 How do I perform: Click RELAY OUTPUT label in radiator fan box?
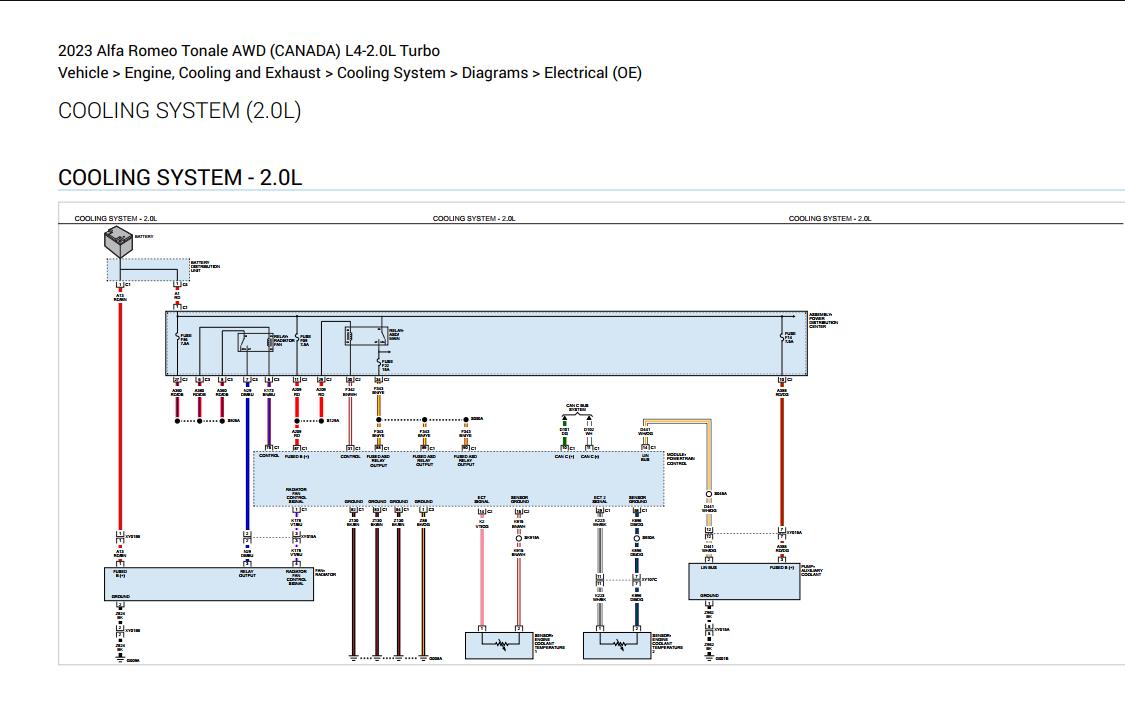(247, 573)
